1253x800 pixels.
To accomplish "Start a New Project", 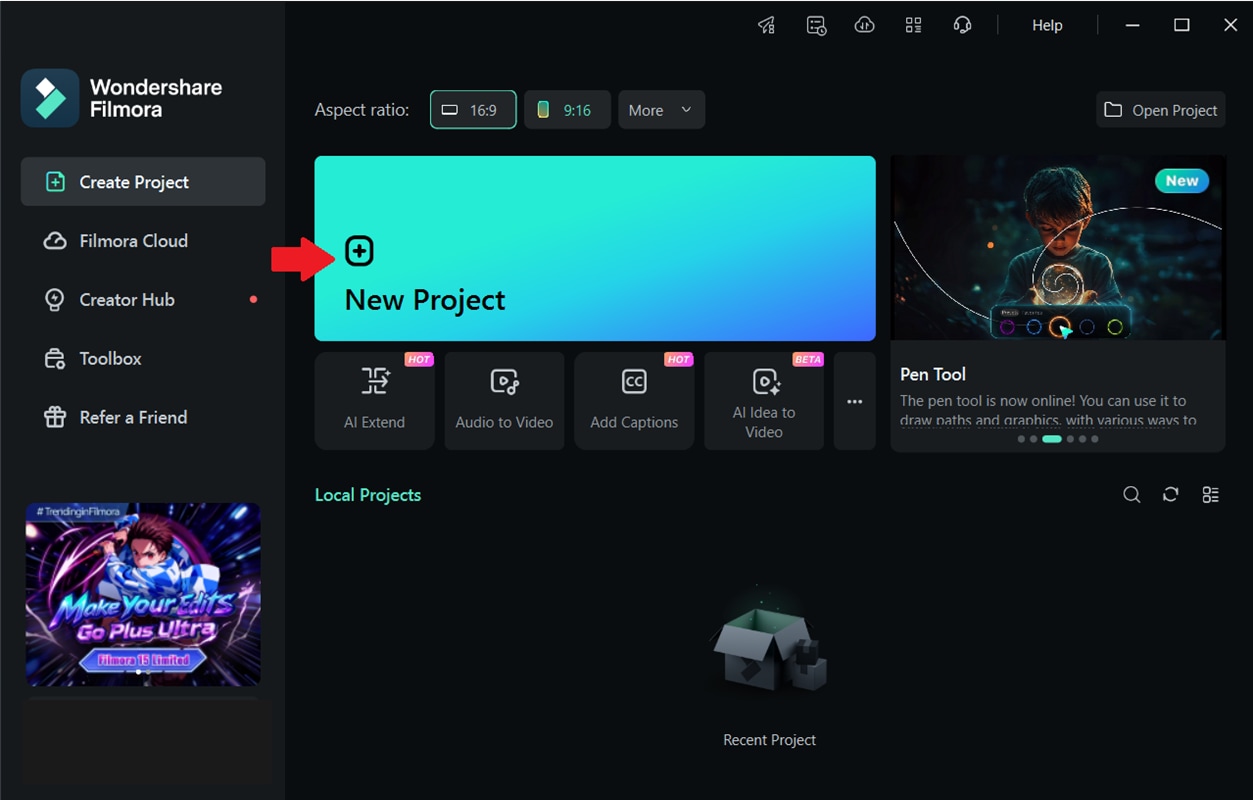I will click(x=595, y=248).
